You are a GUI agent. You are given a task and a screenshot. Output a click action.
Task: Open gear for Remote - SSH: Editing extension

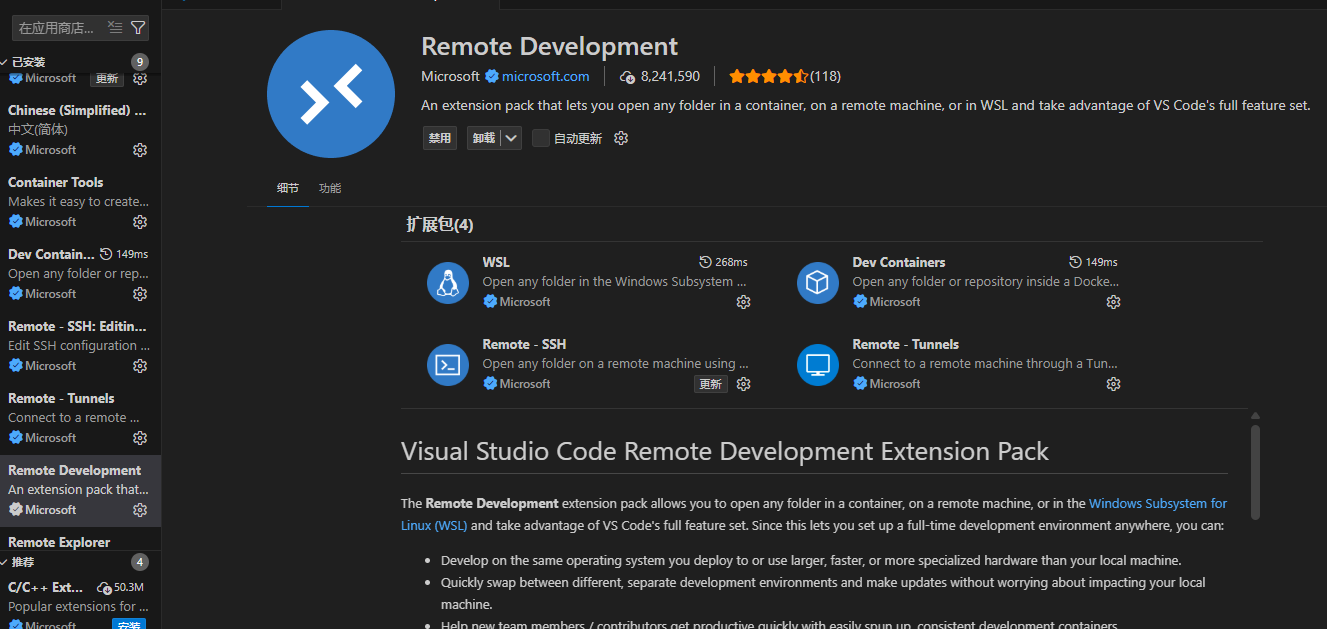[140, 366]
